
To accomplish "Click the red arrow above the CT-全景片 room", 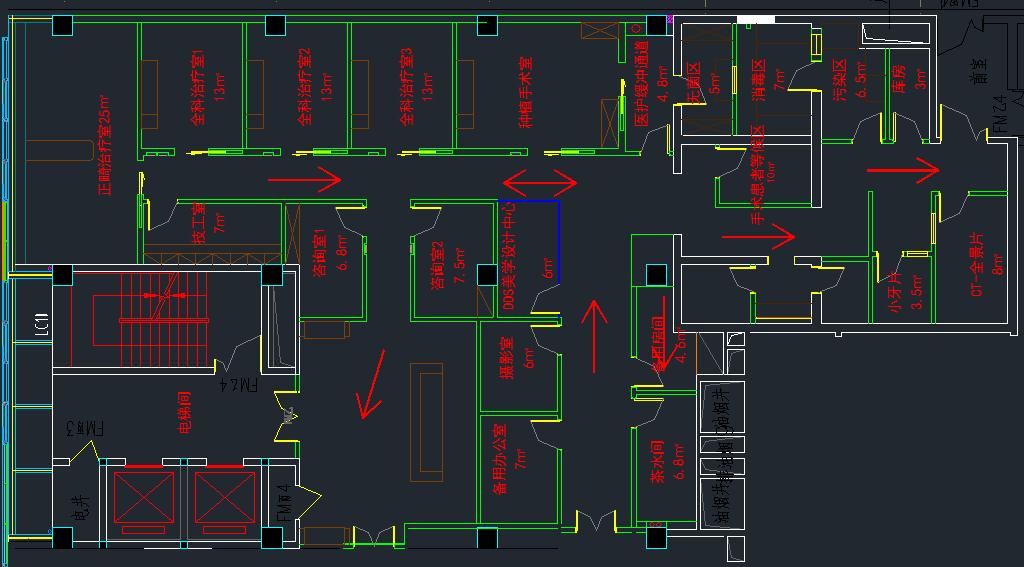I will pos(902,170).
